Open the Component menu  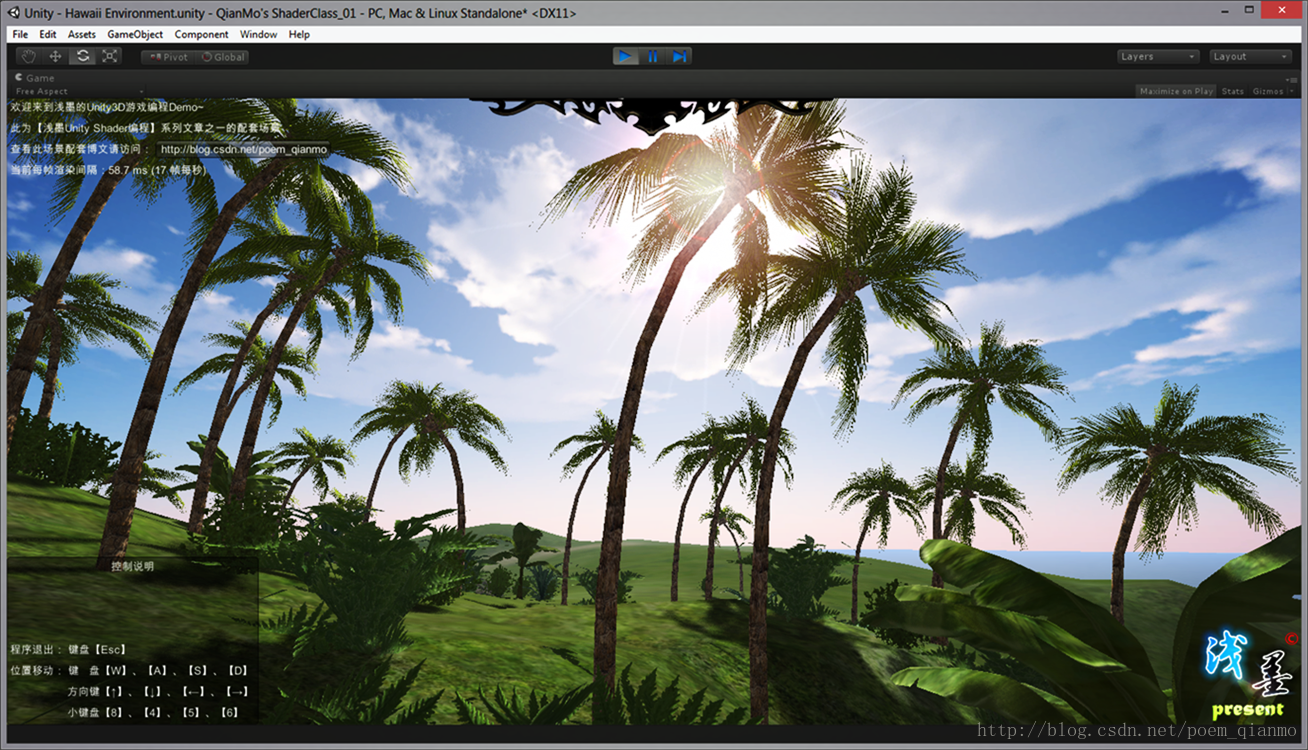click(x=202, y=34)
